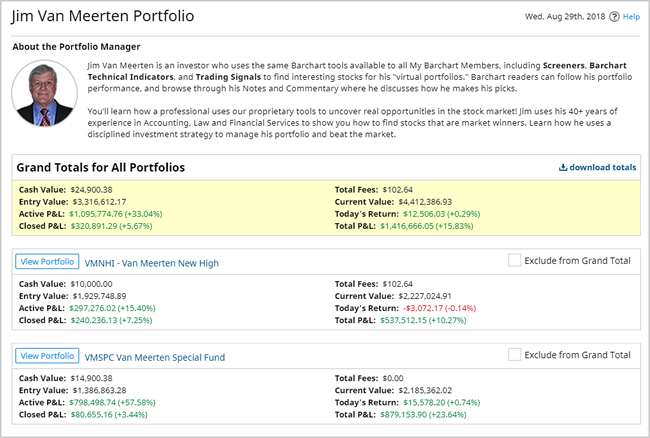Click VMSPC active P&L $798,498.74
The image size is (650, 438).
point(112,402)
